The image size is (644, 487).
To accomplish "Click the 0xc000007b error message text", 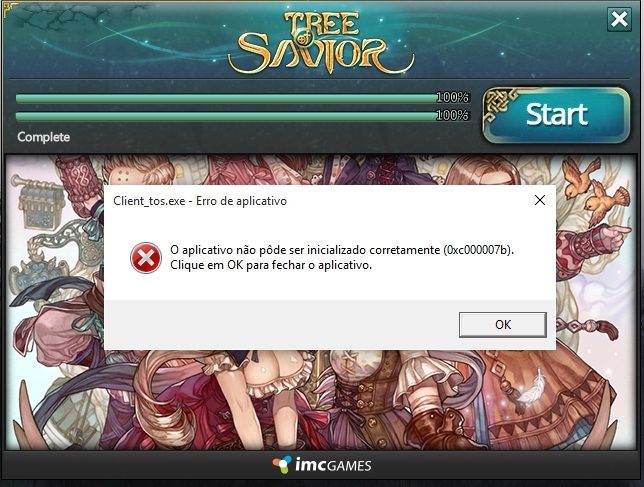I will point(342,250).
